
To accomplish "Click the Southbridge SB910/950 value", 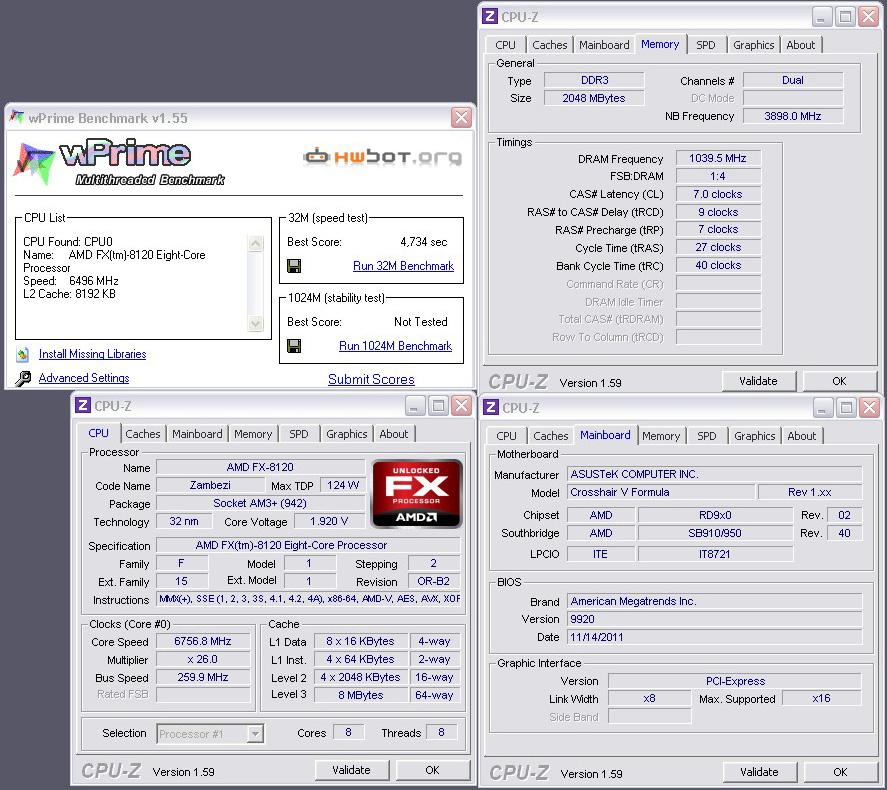I will coord(714,533).
